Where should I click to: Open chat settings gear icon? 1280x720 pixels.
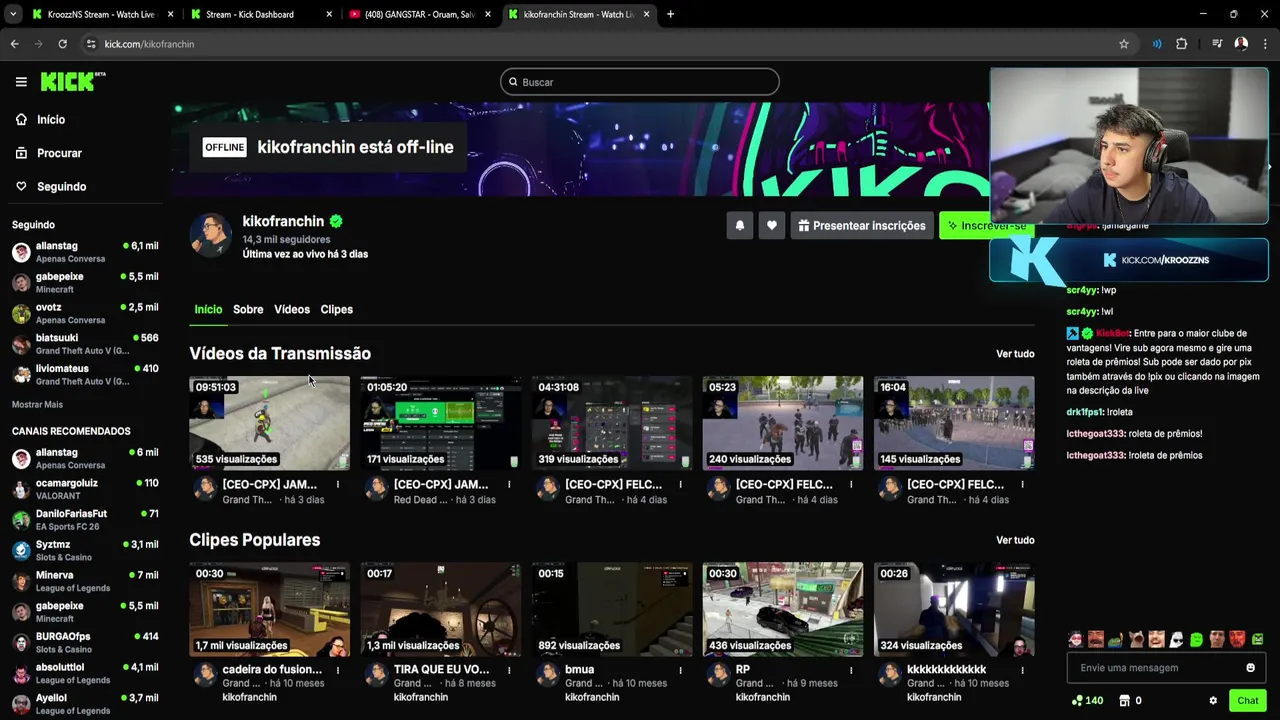[1213, 701]
